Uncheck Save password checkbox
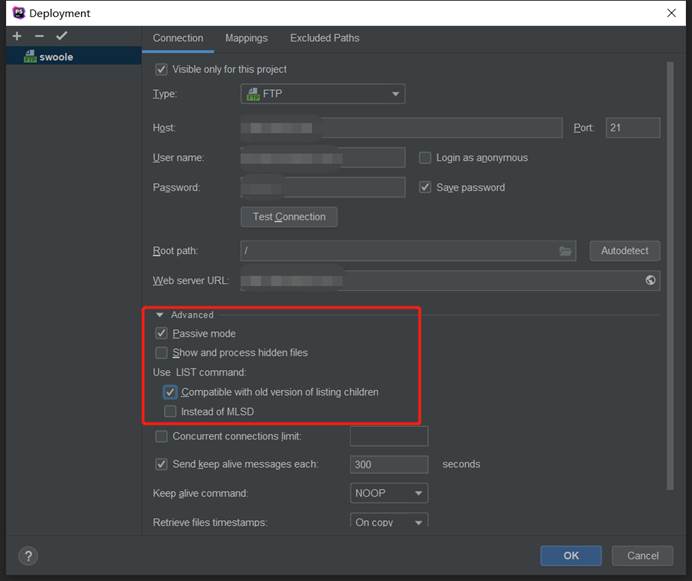Viewport: 692px width, 581px height. pyautogui.click(x=425, y=187)
